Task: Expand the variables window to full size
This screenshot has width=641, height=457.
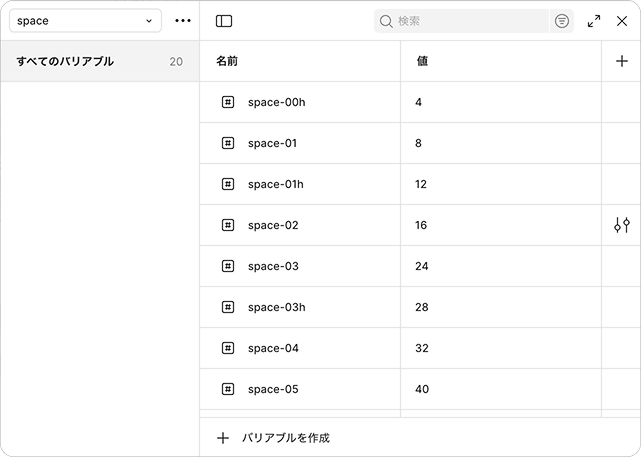Action: [x=594, y=21]
